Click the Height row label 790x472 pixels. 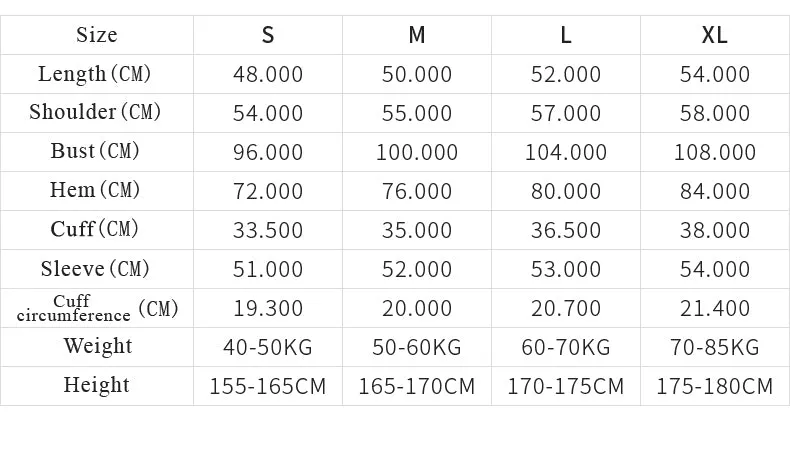pyautogui.click(x=96, y=385)
